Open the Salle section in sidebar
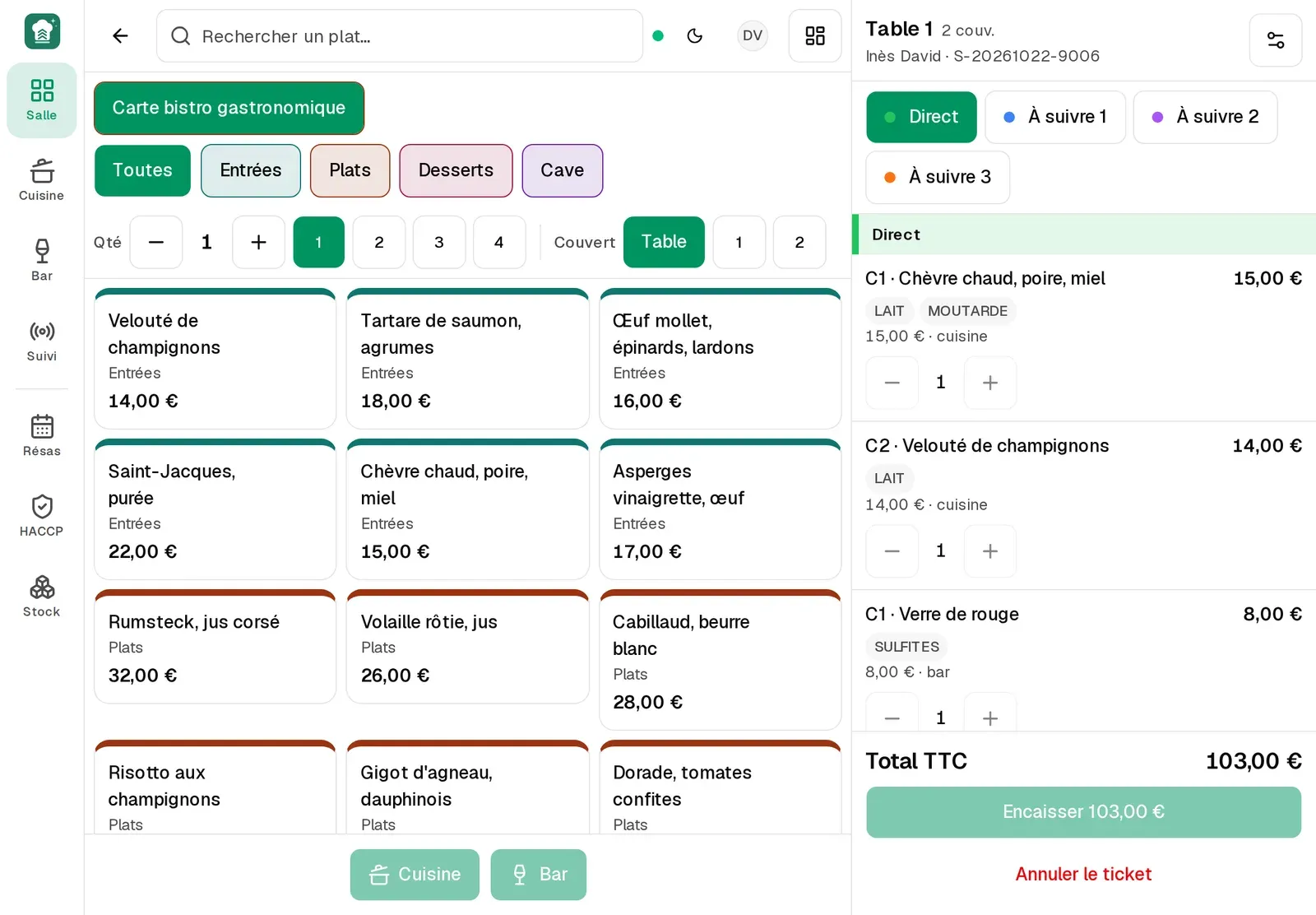This screenshot has width=1316, height=915. (x=41, y=100)
